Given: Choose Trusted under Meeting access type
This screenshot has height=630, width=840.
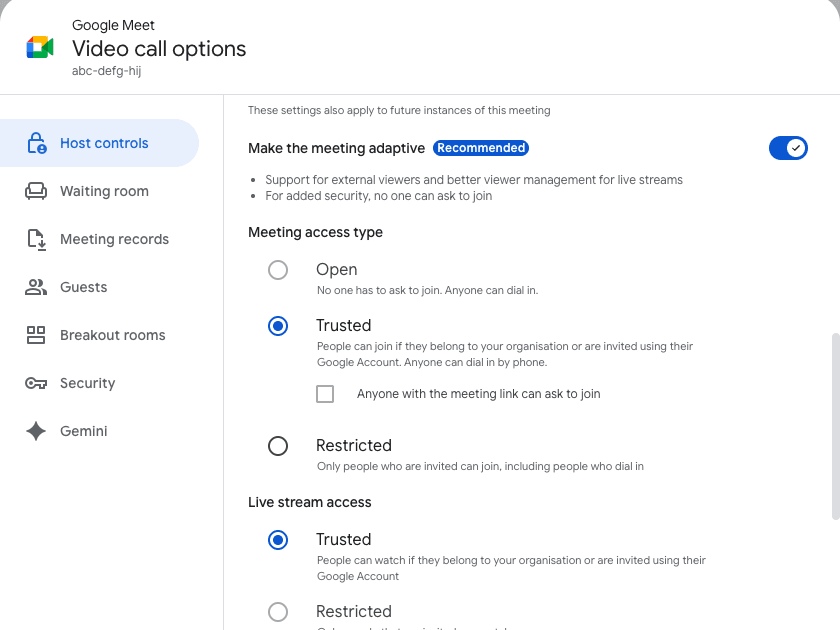Looking at the screenshot, I should coord(278,326).
